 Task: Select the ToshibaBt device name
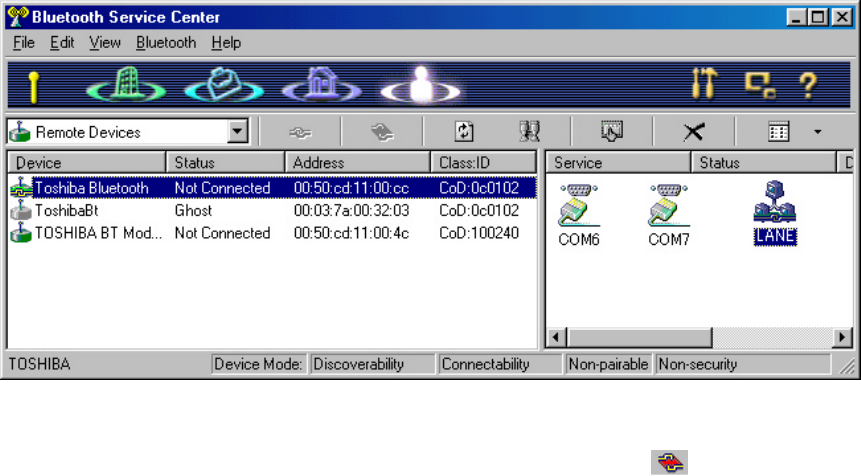(66, 210)
